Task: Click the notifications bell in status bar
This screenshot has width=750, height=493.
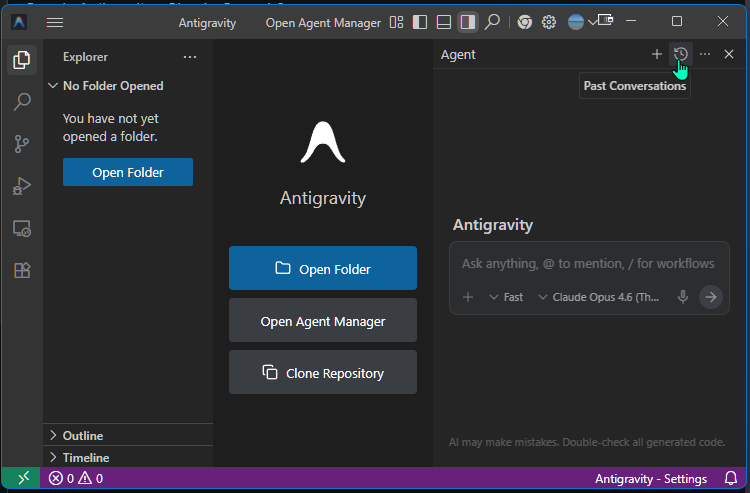Action: pos(730,478)
